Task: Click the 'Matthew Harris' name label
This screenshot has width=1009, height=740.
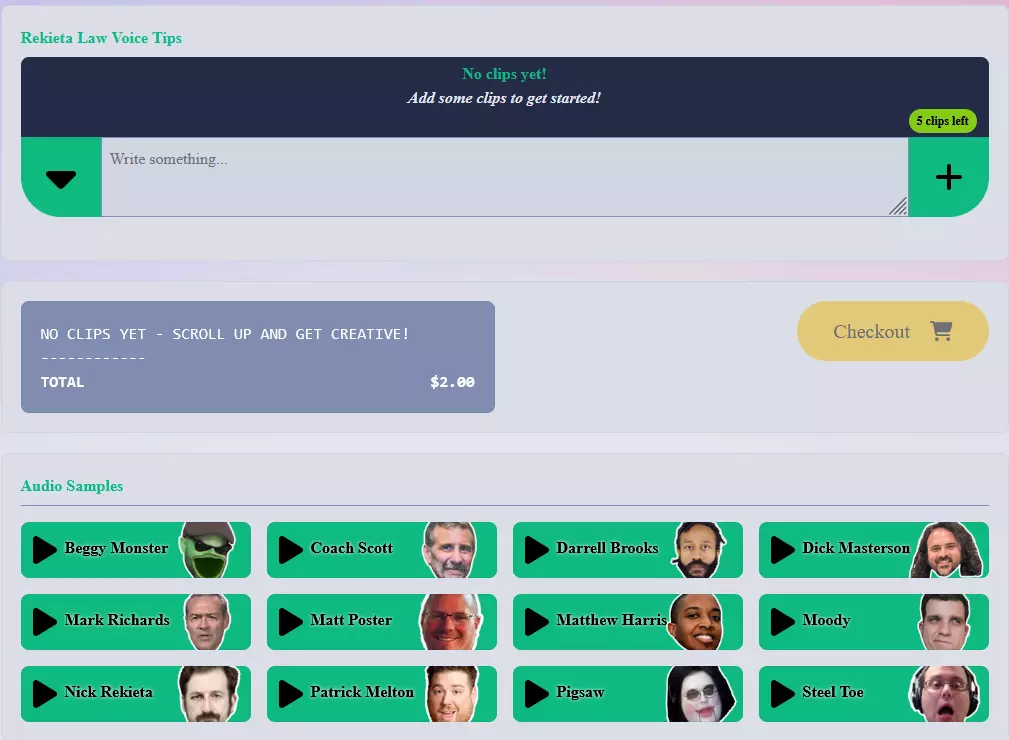Action: tap(612, 620)
